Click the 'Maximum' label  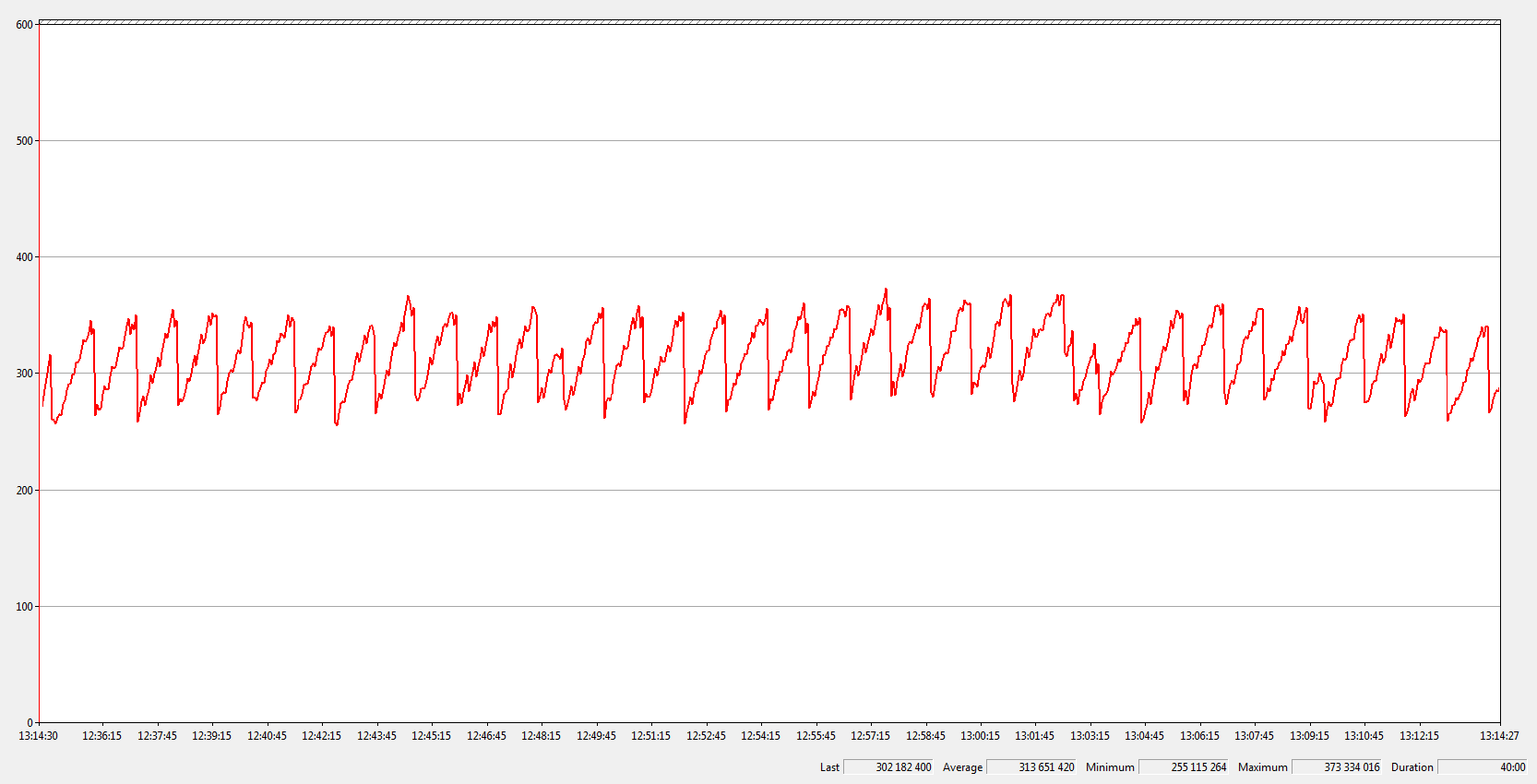1262,767
